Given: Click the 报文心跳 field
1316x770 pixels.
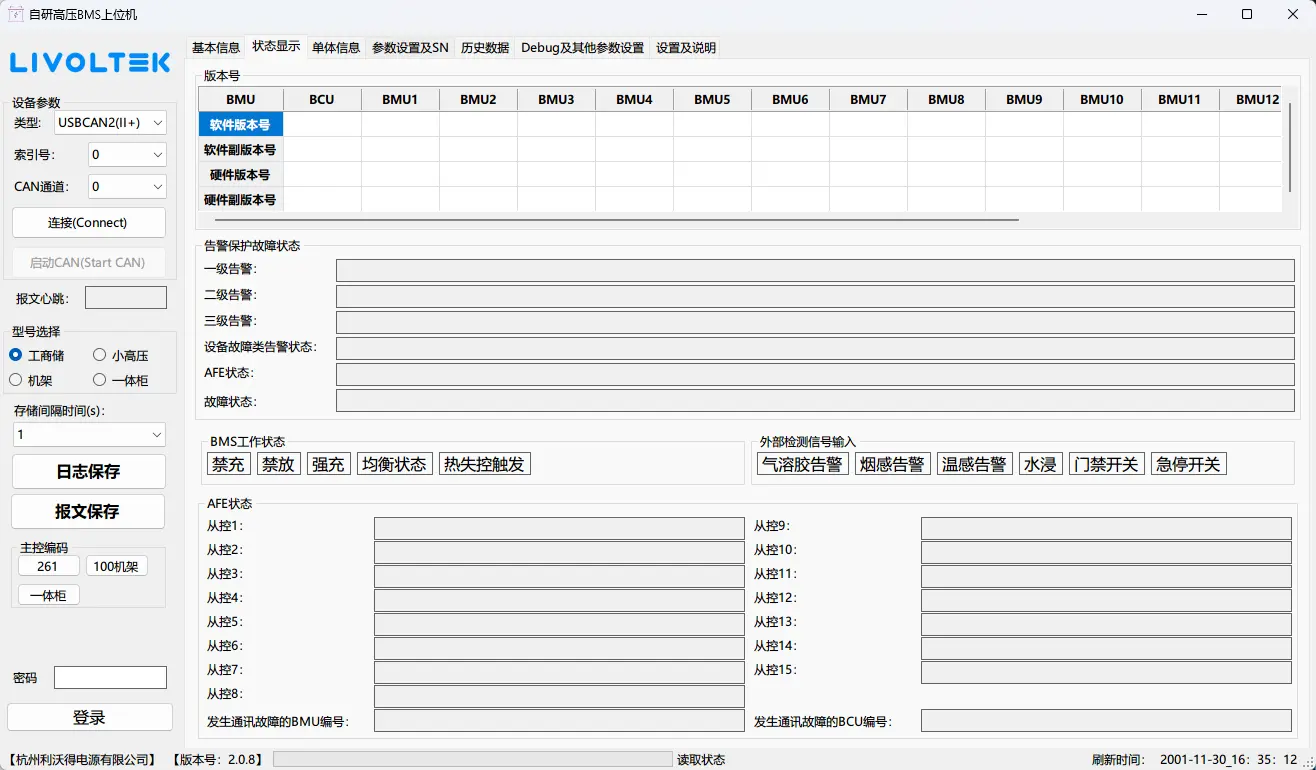Looking at the screenshot, I should coord(126,298).
